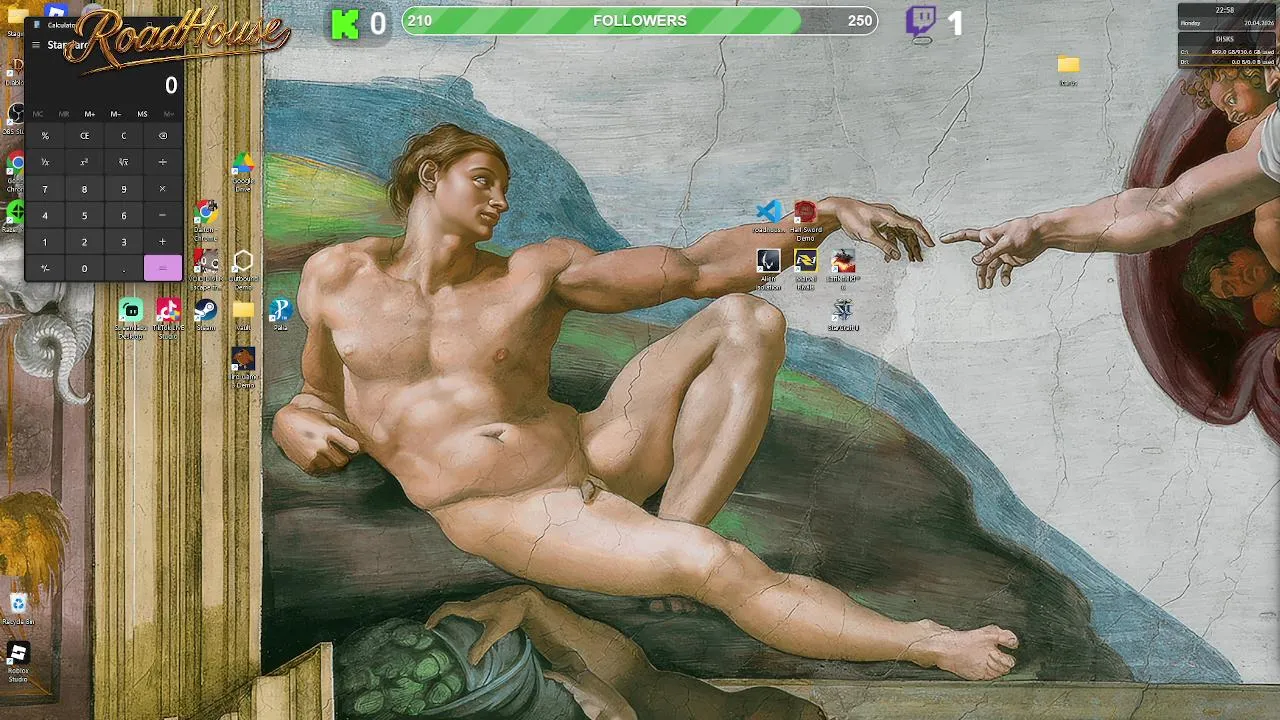This screenshot has height=720, width=1280.
Task: Select the Visual Studio Code roadhouse shortcut
Action: coord(768,216)
